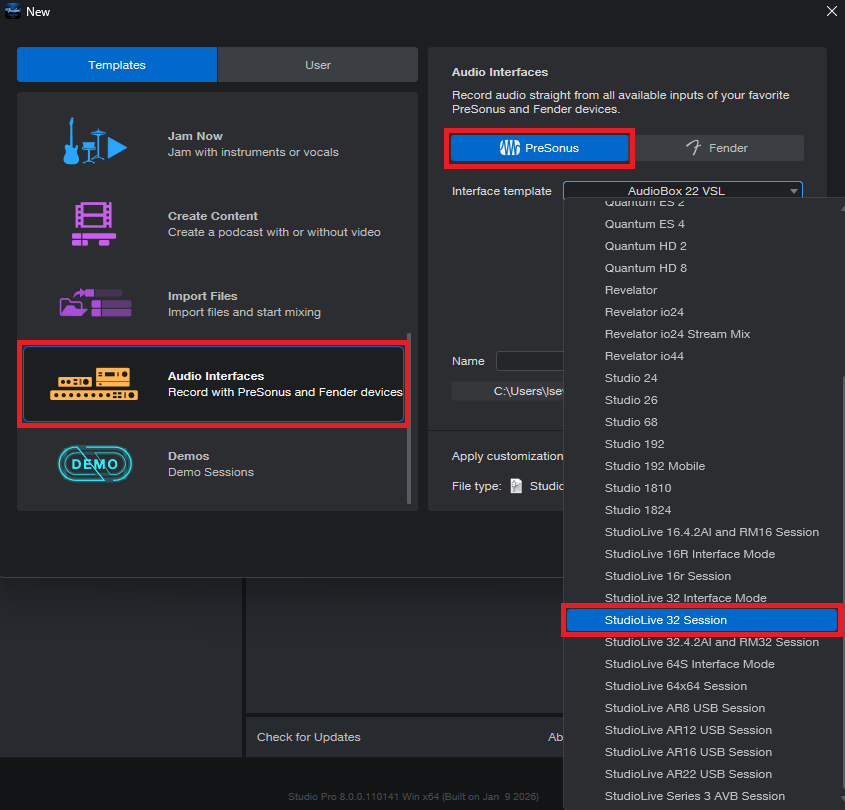Click the Audio Interfaces rack devices icon
The width and height of the screenshot is (845, 810).
pyautogui.click(x=94, y=384)
